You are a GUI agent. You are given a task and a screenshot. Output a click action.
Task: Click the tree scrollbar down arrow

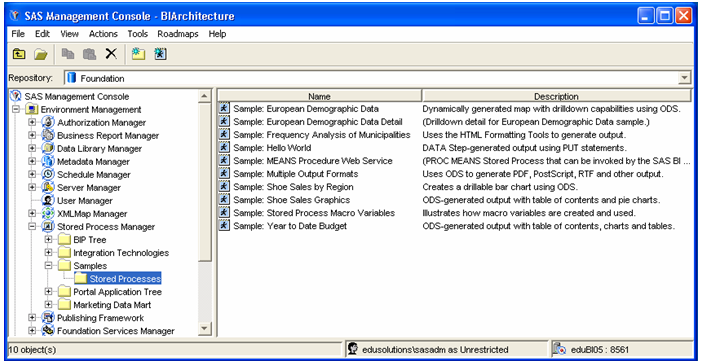click(204, 329)
